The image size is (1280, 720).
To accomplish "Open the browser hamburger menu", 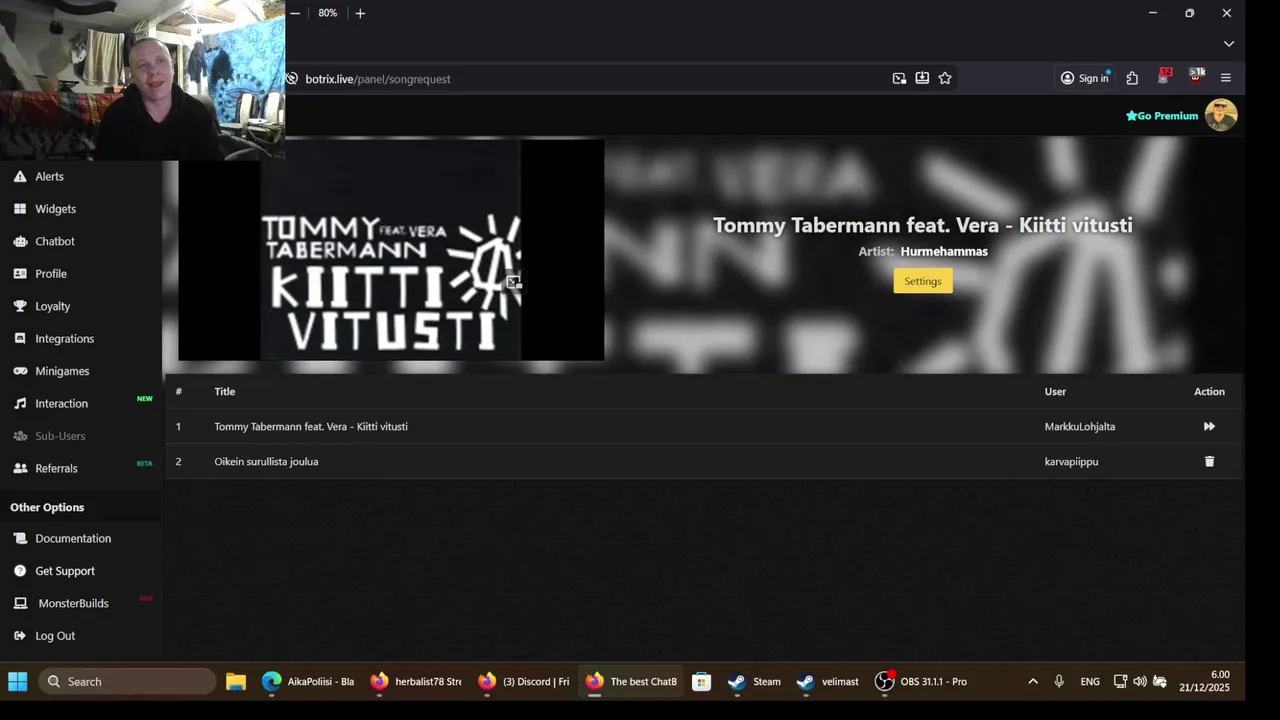I will click(1226, 78).
